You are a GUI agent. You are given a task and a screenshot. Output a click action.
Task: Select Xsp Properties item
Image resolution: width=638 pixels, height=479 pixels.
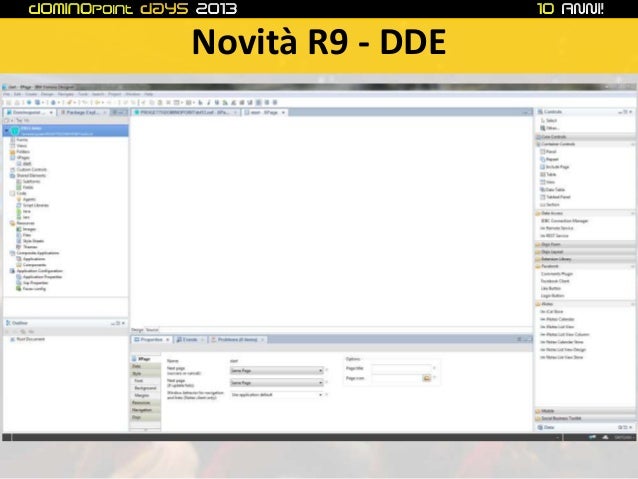click(35, 283)
